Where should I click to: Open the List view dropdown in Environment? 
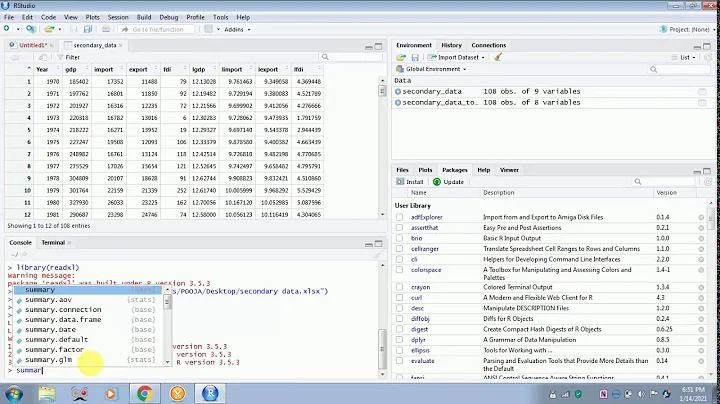pyautogui.click(x=684, y=57)
